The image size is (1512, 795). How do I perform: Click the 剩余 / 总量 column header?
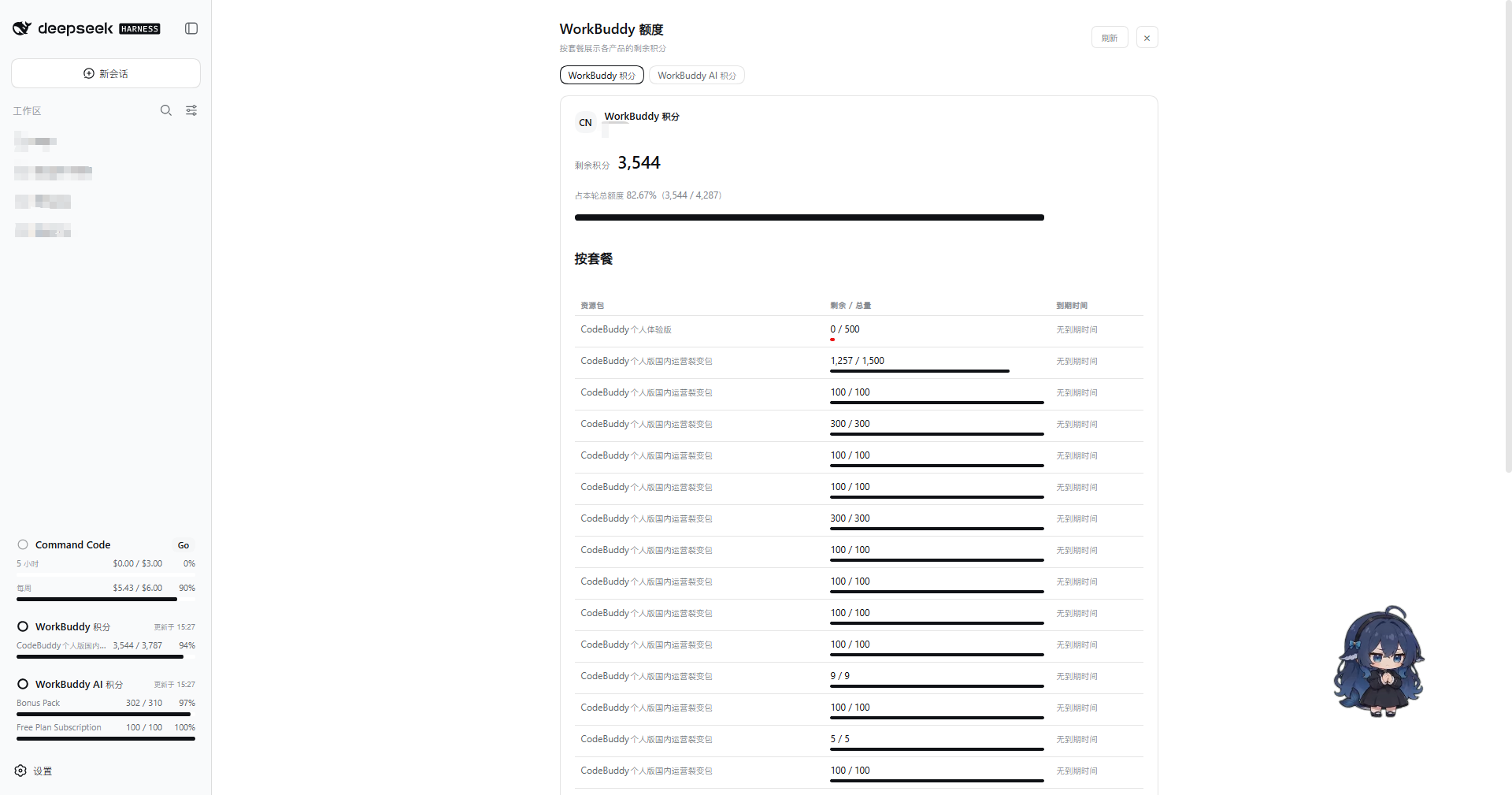(x=850, y=306)
